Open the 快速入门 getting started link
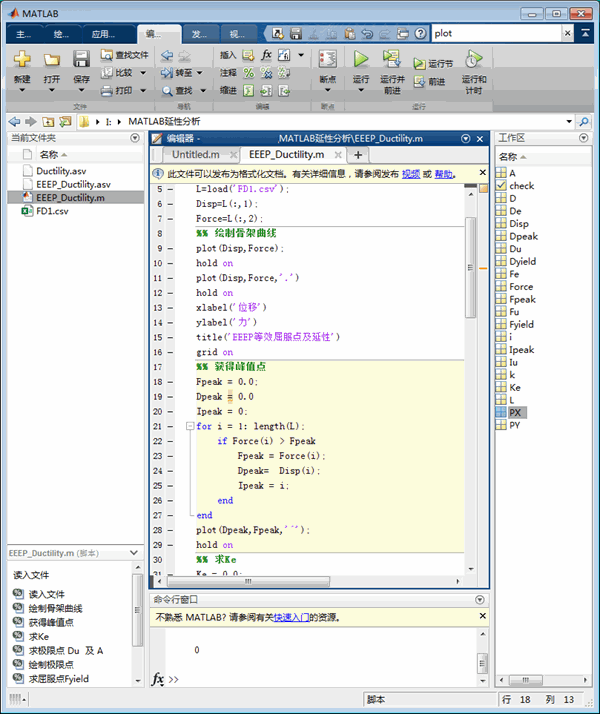This screenshot has width=600, height=714. pos(291,617)
